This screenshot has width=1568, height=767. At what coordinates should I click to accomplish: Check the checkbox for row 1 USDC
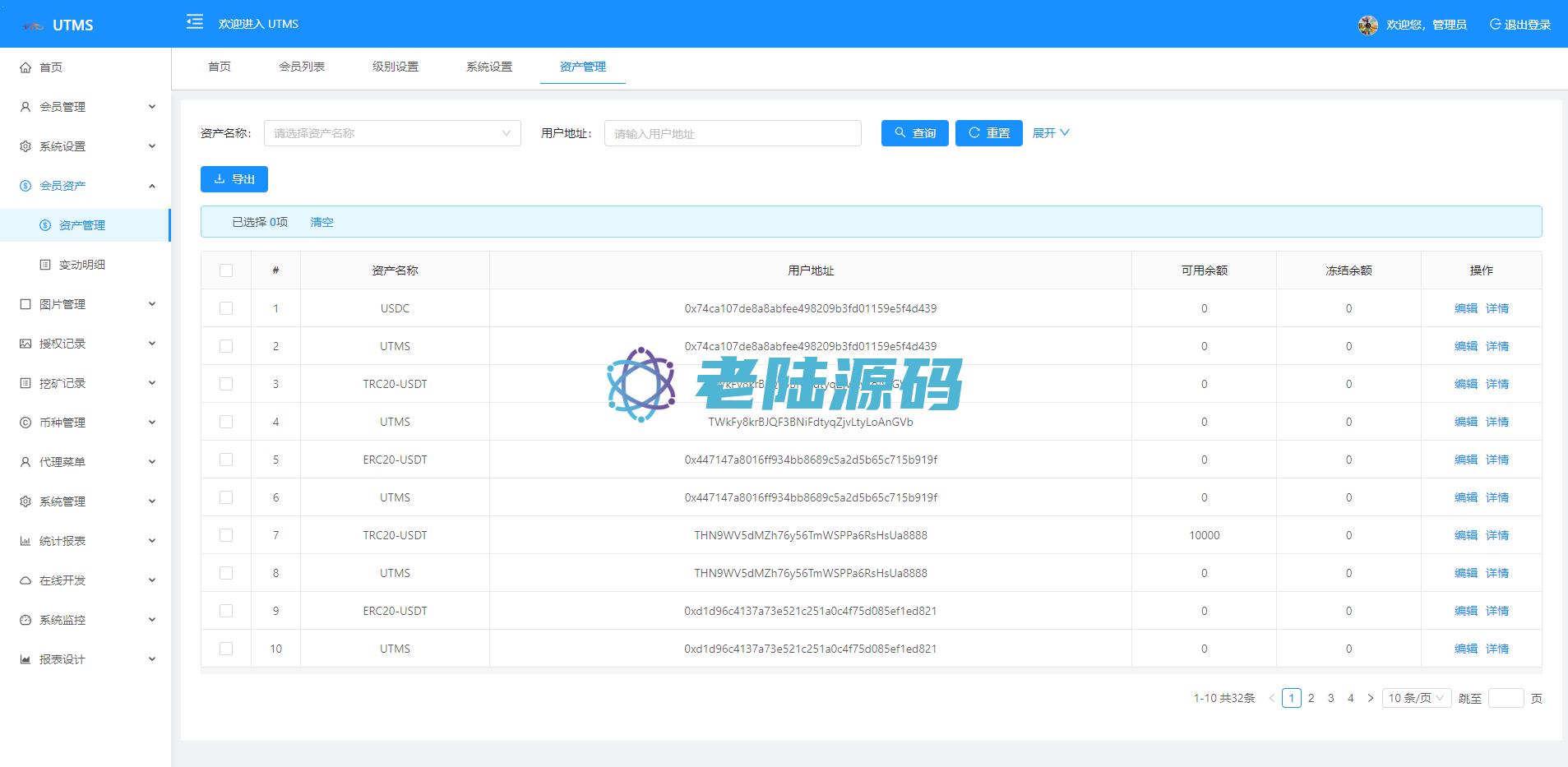pos(226,308)
